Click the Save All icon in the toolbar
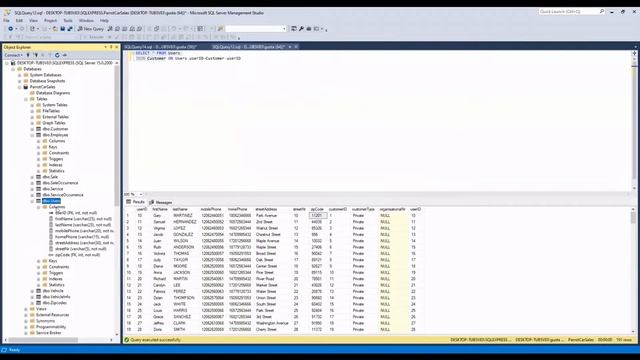 (70, 29)
